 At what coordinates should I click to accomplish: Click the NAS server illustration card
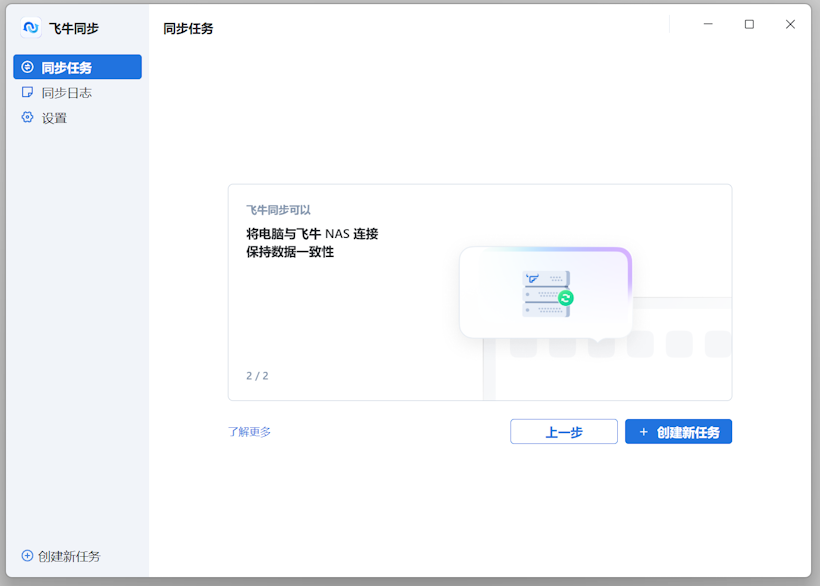pyautogui.click(x=545, y=292)
